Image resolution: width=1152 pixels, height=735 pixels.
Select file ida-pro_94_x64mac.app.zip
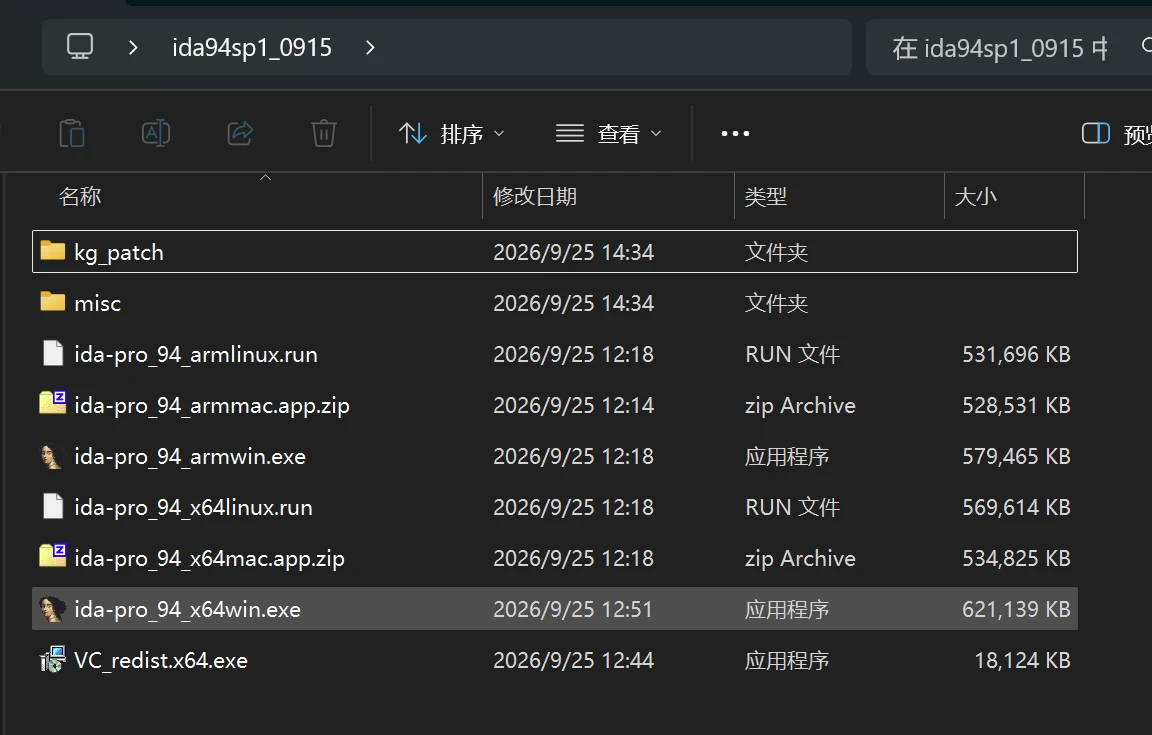(x=209, y=559)
